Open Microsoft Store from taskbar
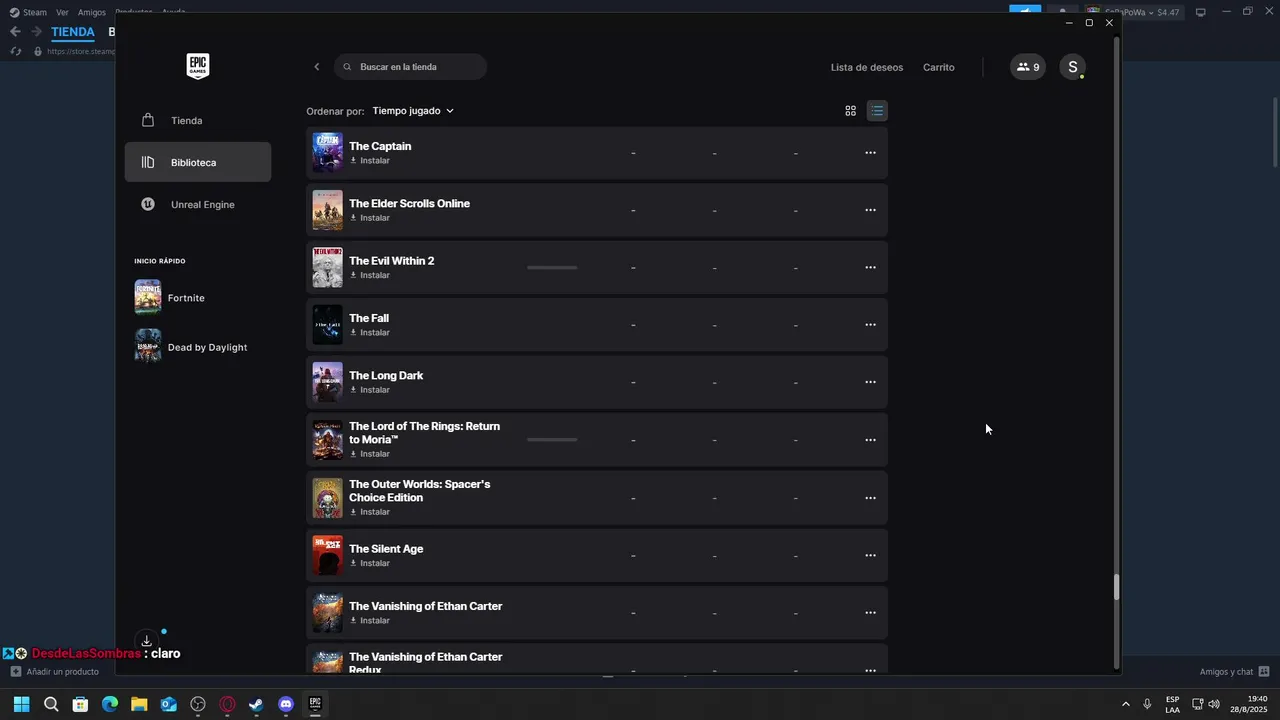Image resolution: width=1280 pixels, height=720 pixels. pyautogui.click(x=80, y=704)
